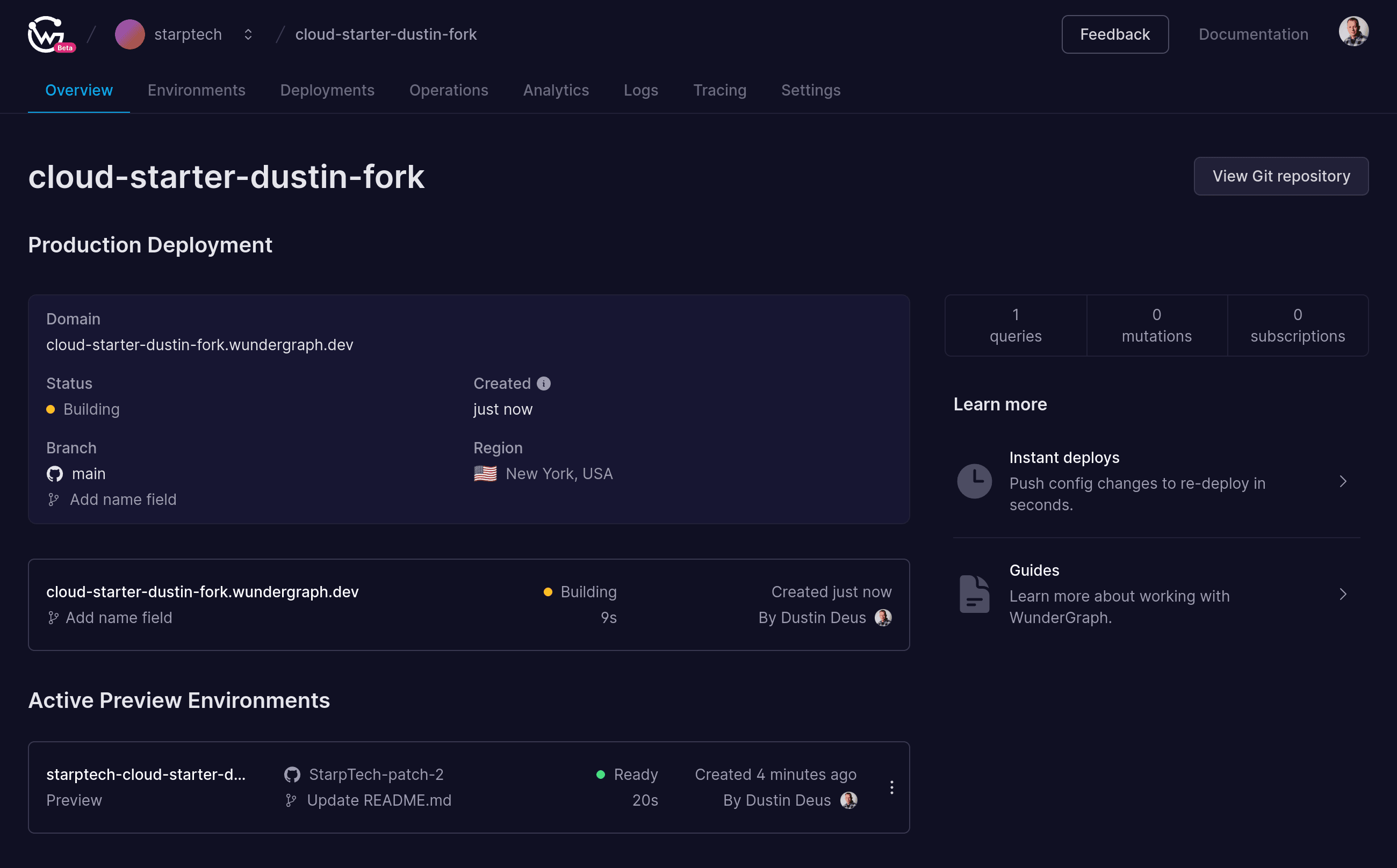Click the Feedback button
This screenshot has width=1397, height=868.
[1114, 34]
